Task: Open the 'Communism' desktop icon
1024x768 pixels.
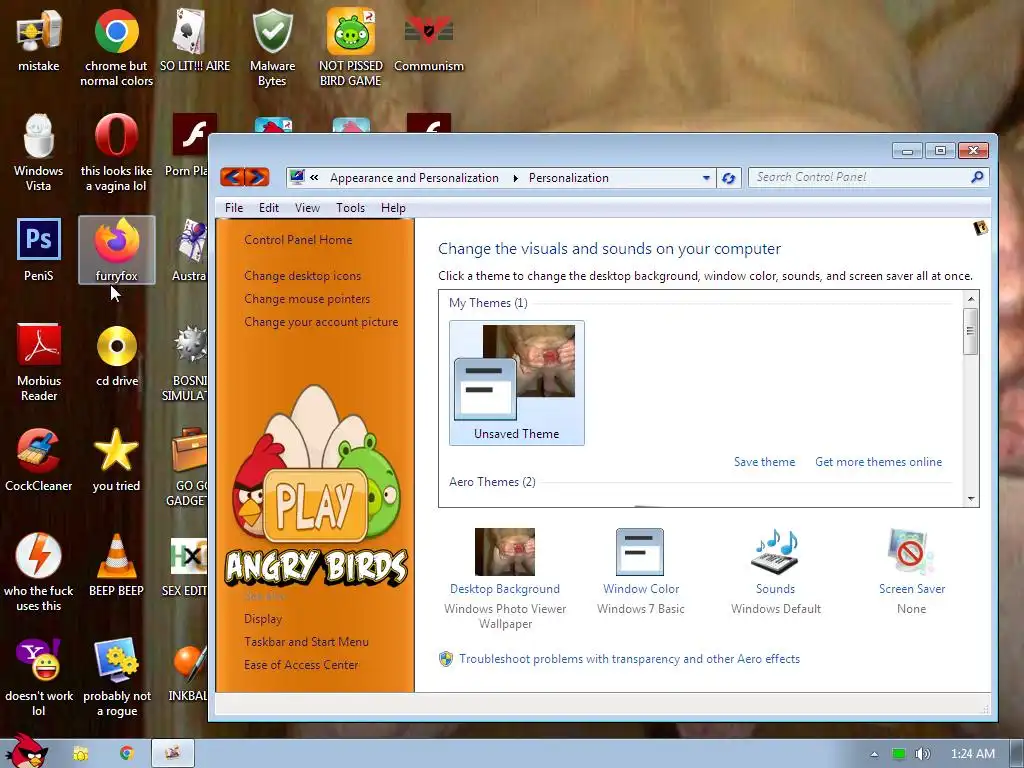Action: pyautogui.click(x=428, y=39)
